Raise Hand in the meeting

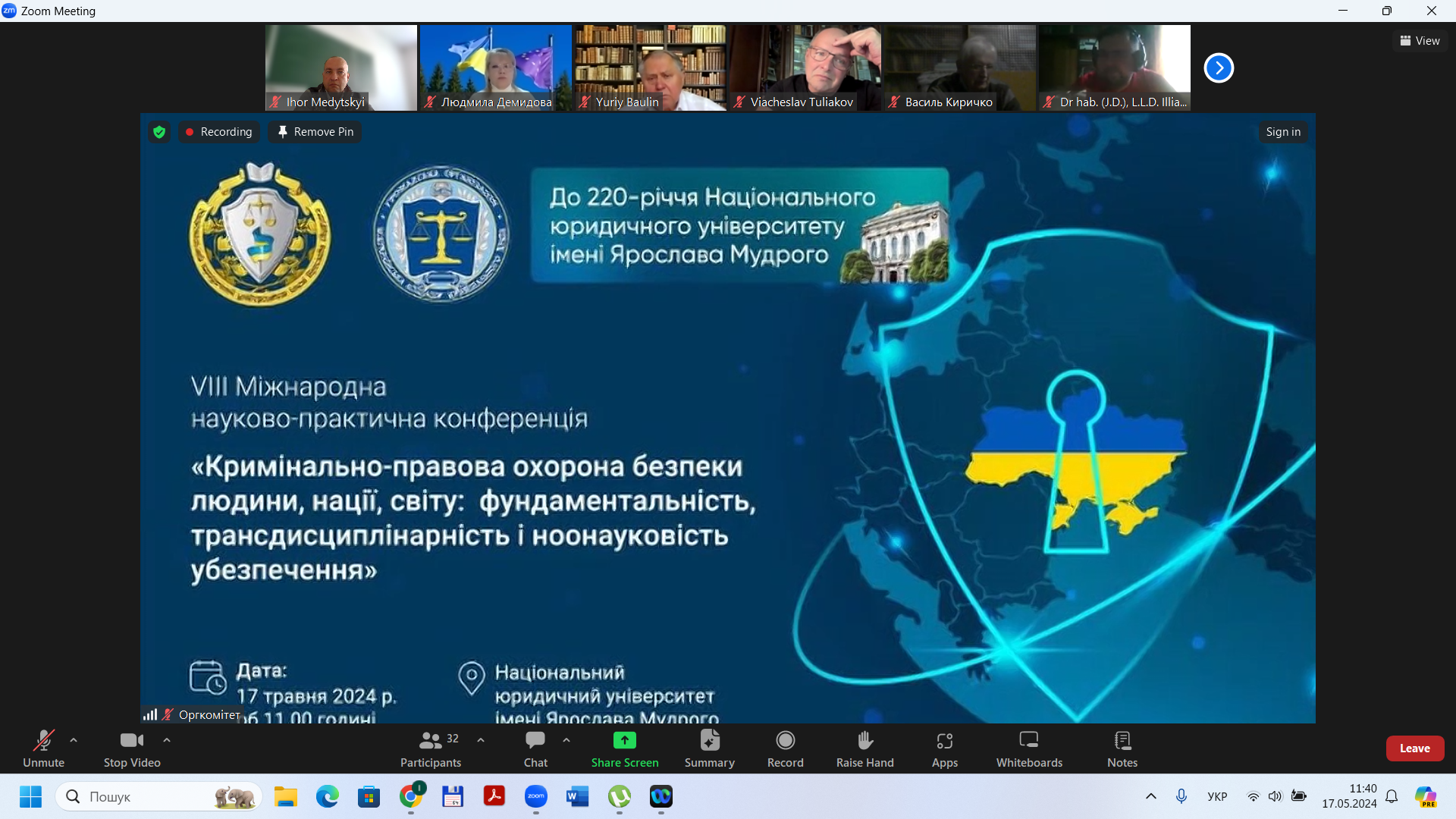coord(865,749)
